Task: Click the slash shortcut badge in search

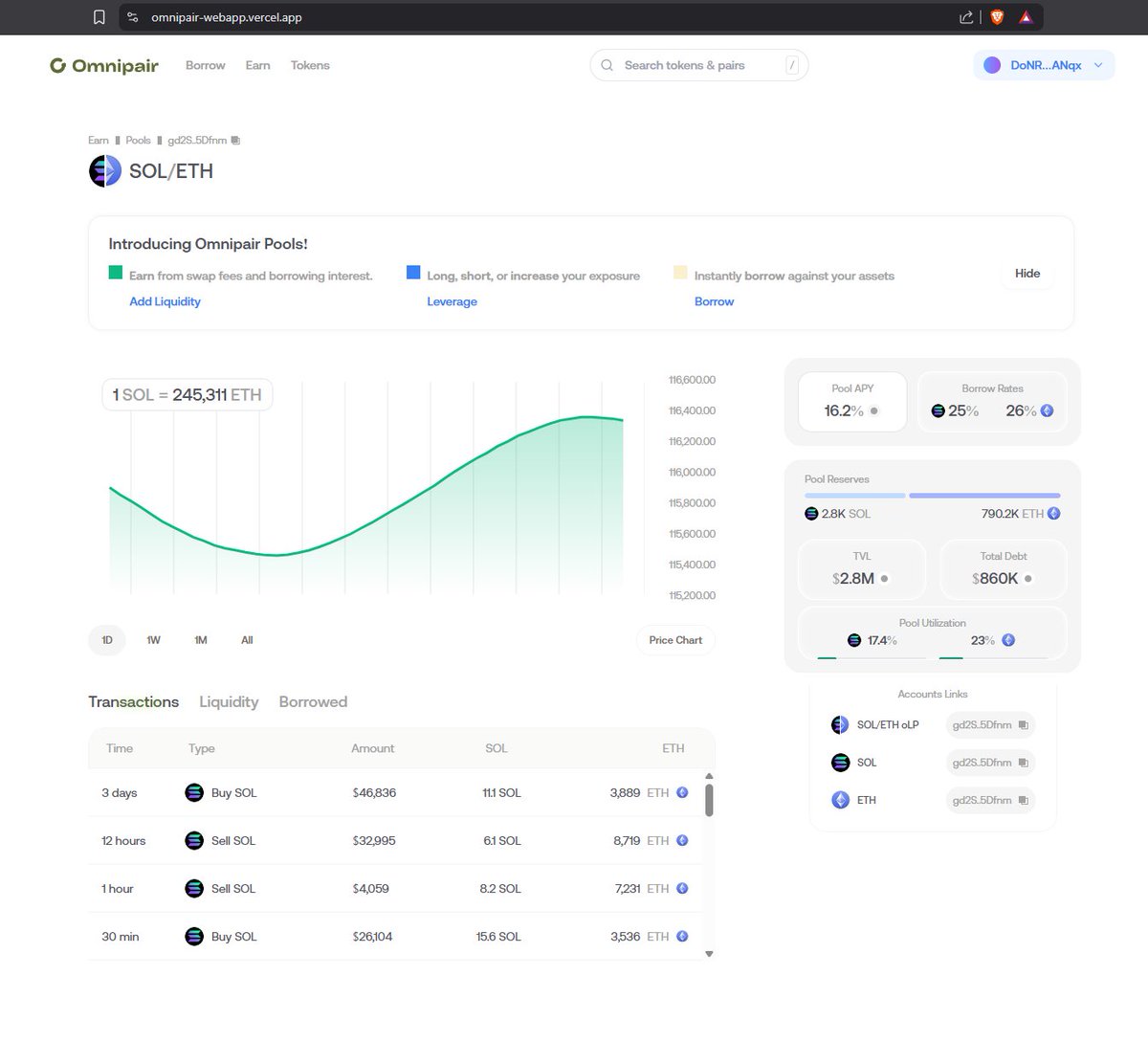Action: tap(792, 65)
